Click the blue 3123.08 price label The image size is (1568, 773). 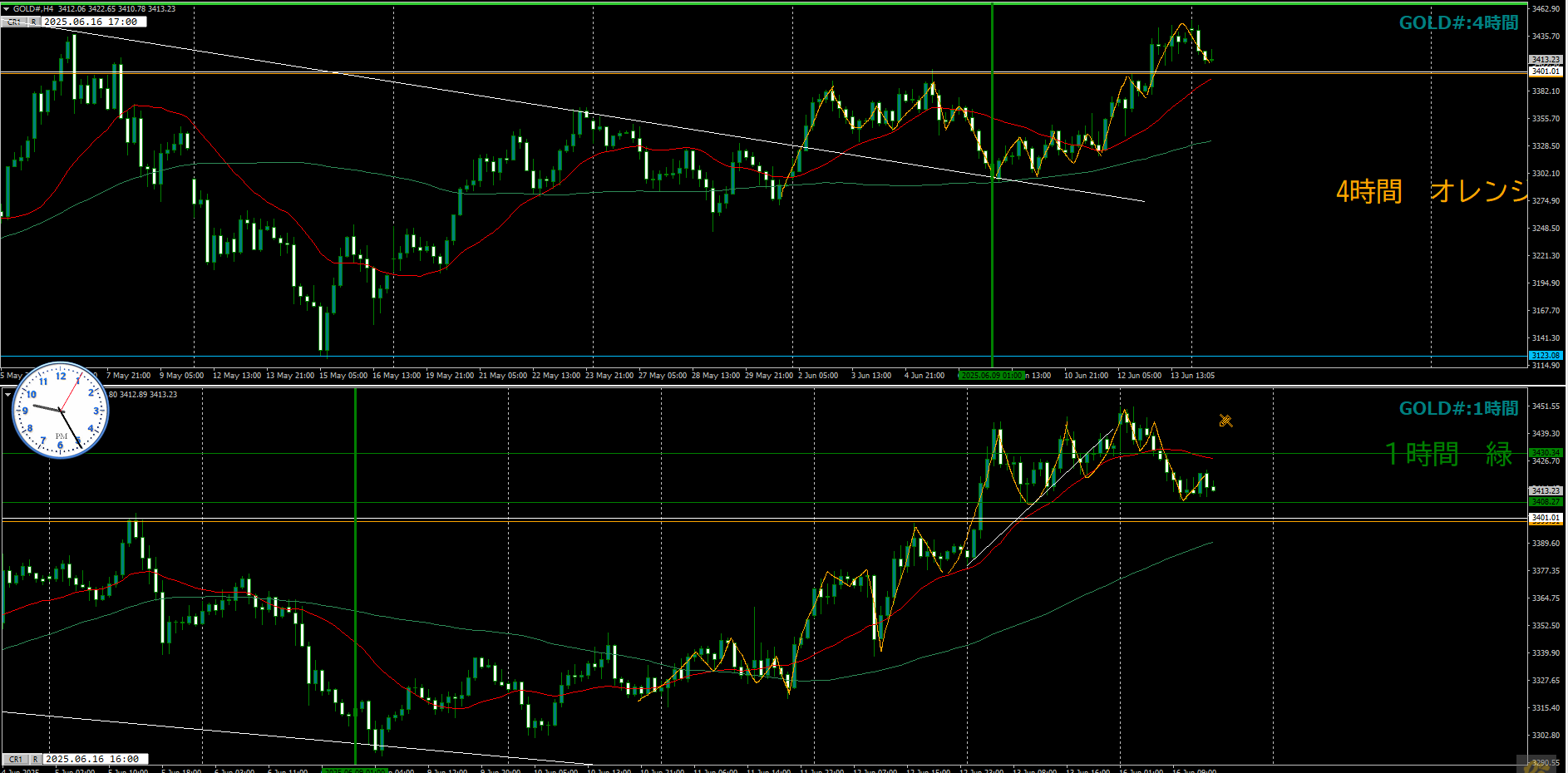click(x=1546, y=356)
